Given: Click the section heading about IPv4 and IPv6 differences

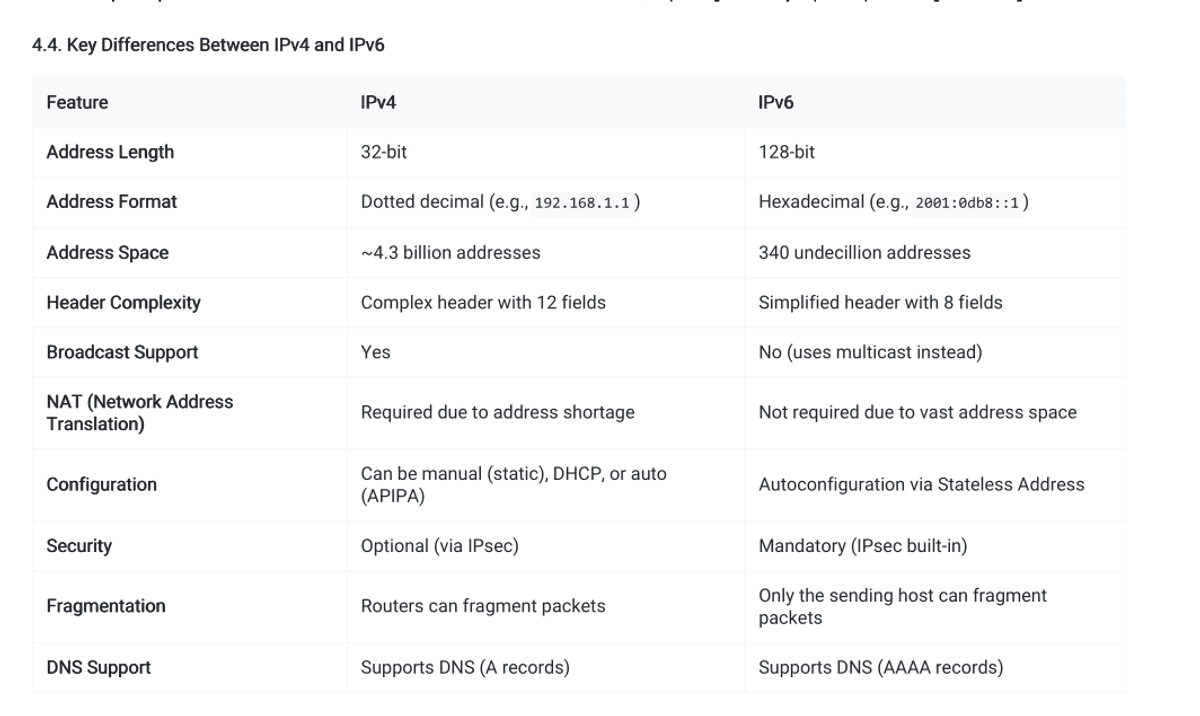Looking at the screenshot, I should pos(209,45).
